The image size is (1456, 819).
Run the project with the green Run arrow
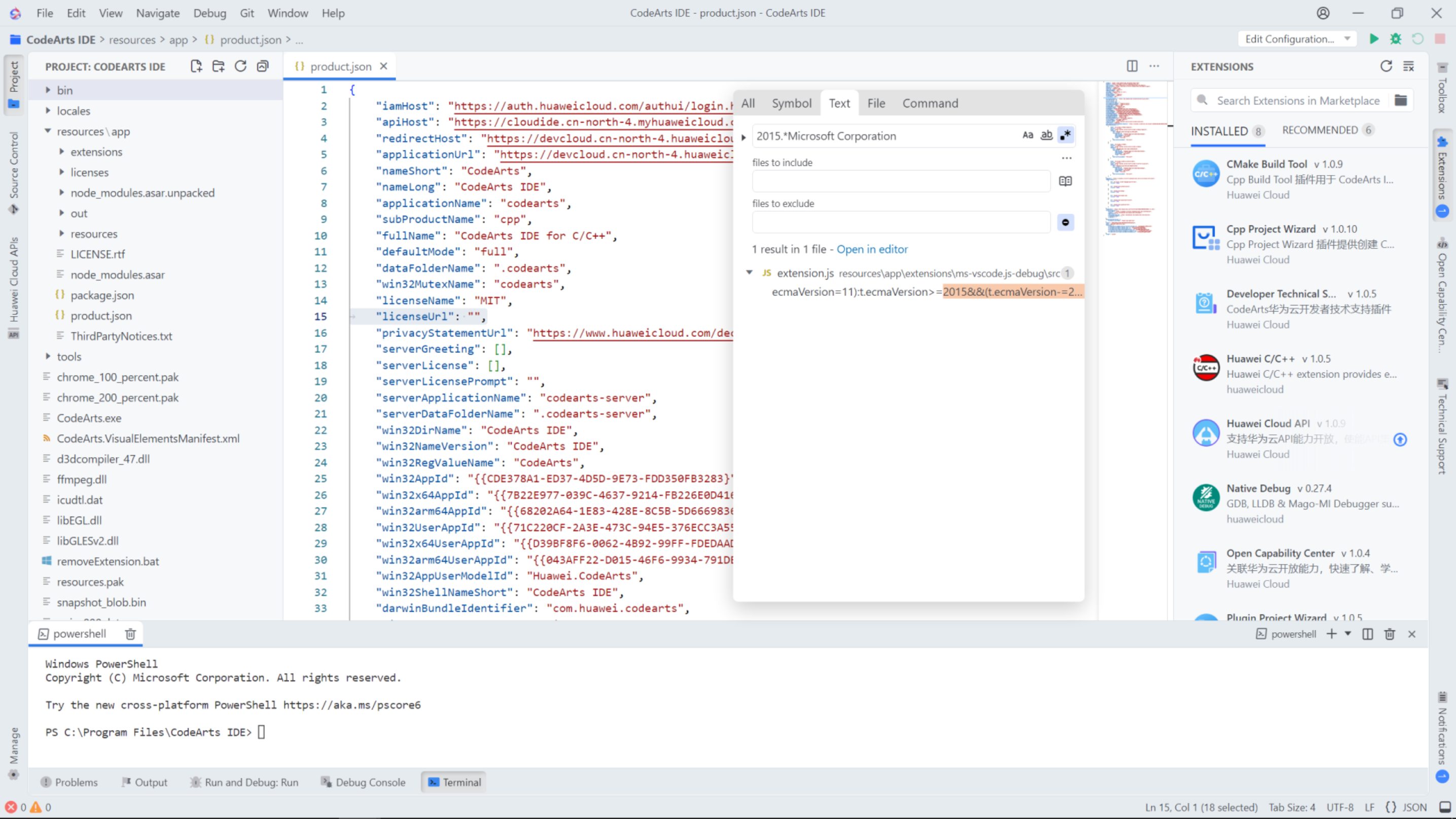1375,39
